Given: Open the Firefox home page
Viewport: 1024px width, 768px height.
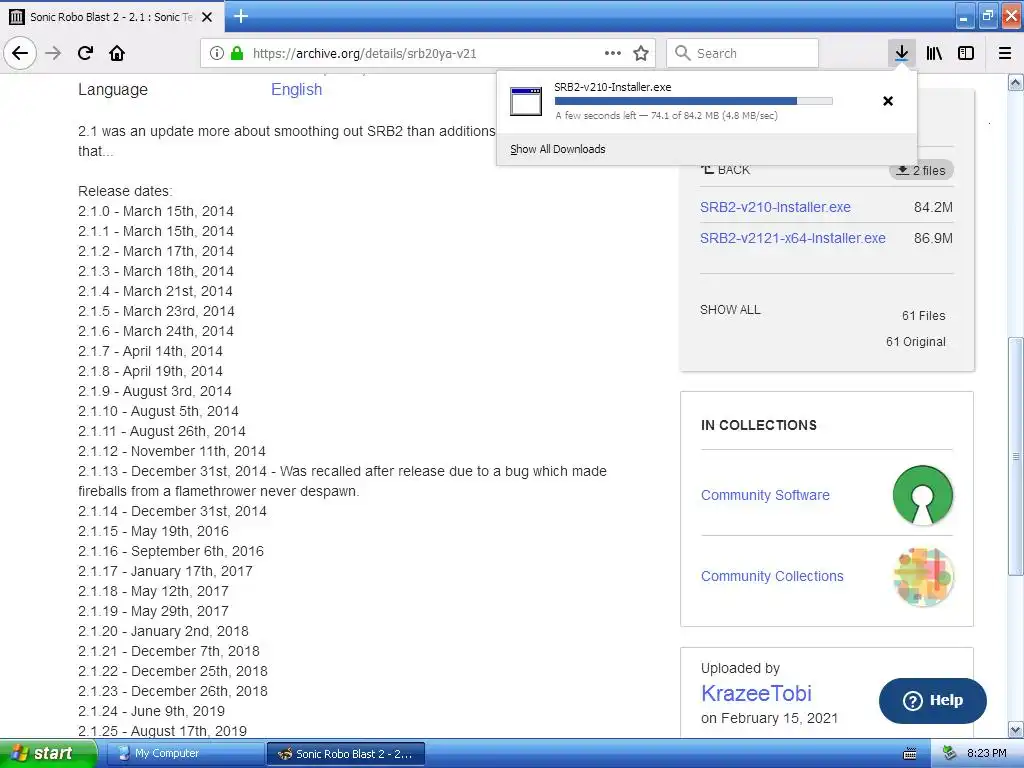Looking at the screenshot, I should [x=117, y=53].
